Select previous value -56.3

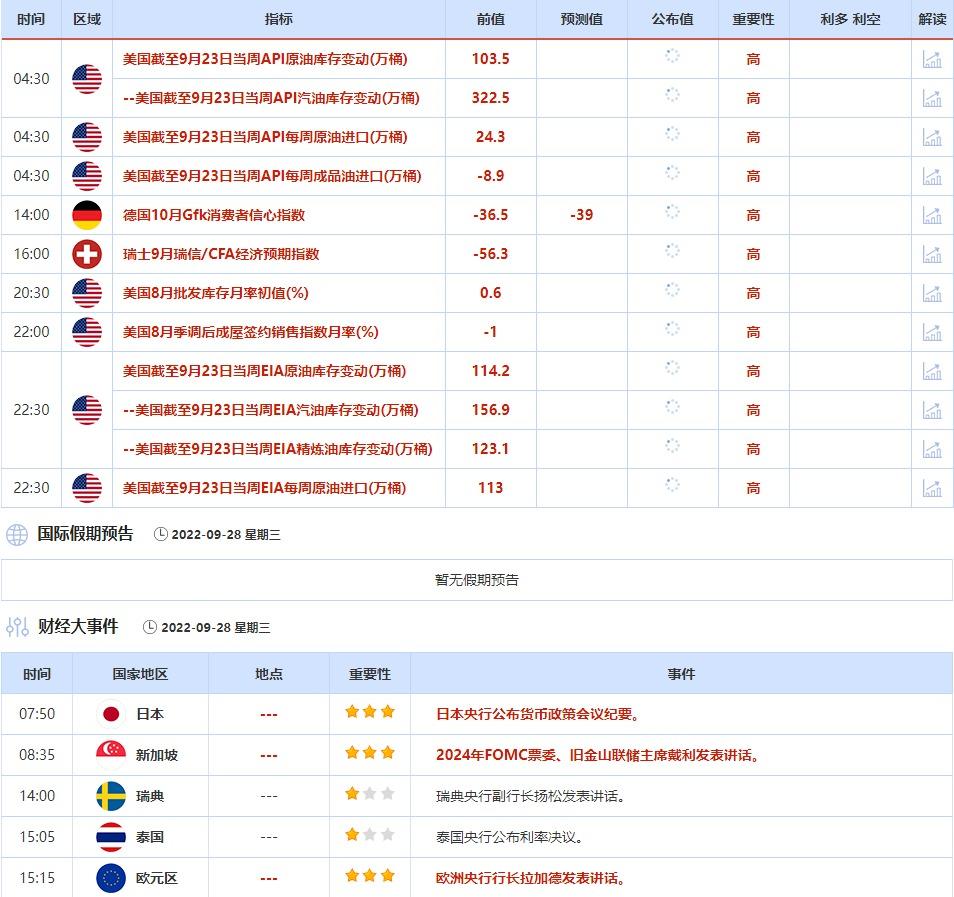click(490, 254)
